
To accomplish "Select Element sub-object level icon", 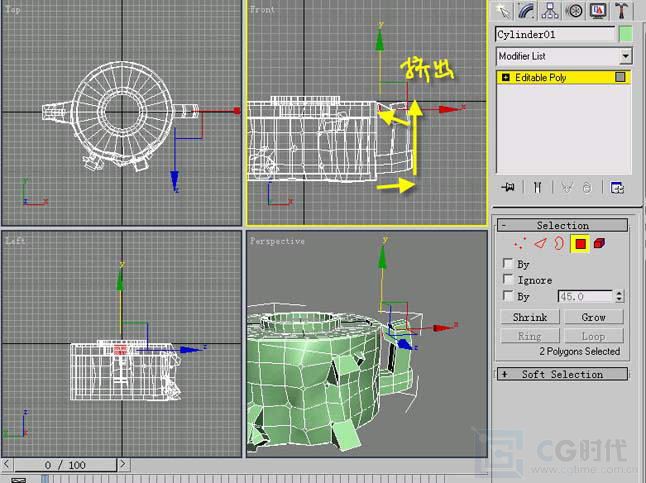I will click(x=600, y=243).
